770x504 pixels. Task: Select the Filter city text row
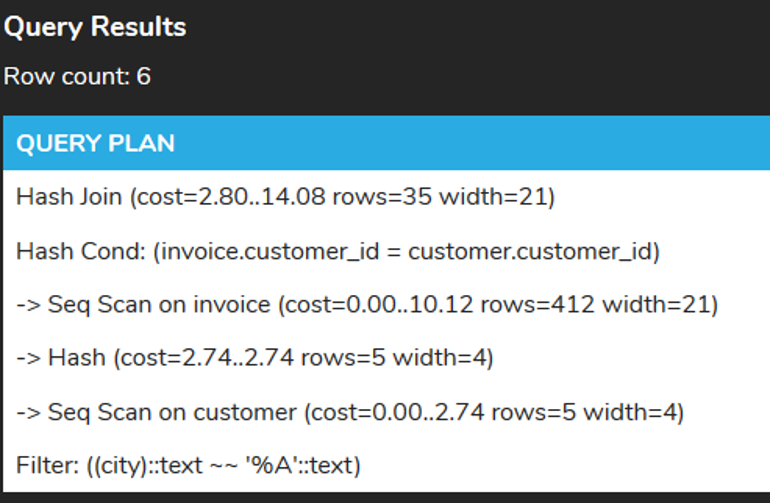188,464
